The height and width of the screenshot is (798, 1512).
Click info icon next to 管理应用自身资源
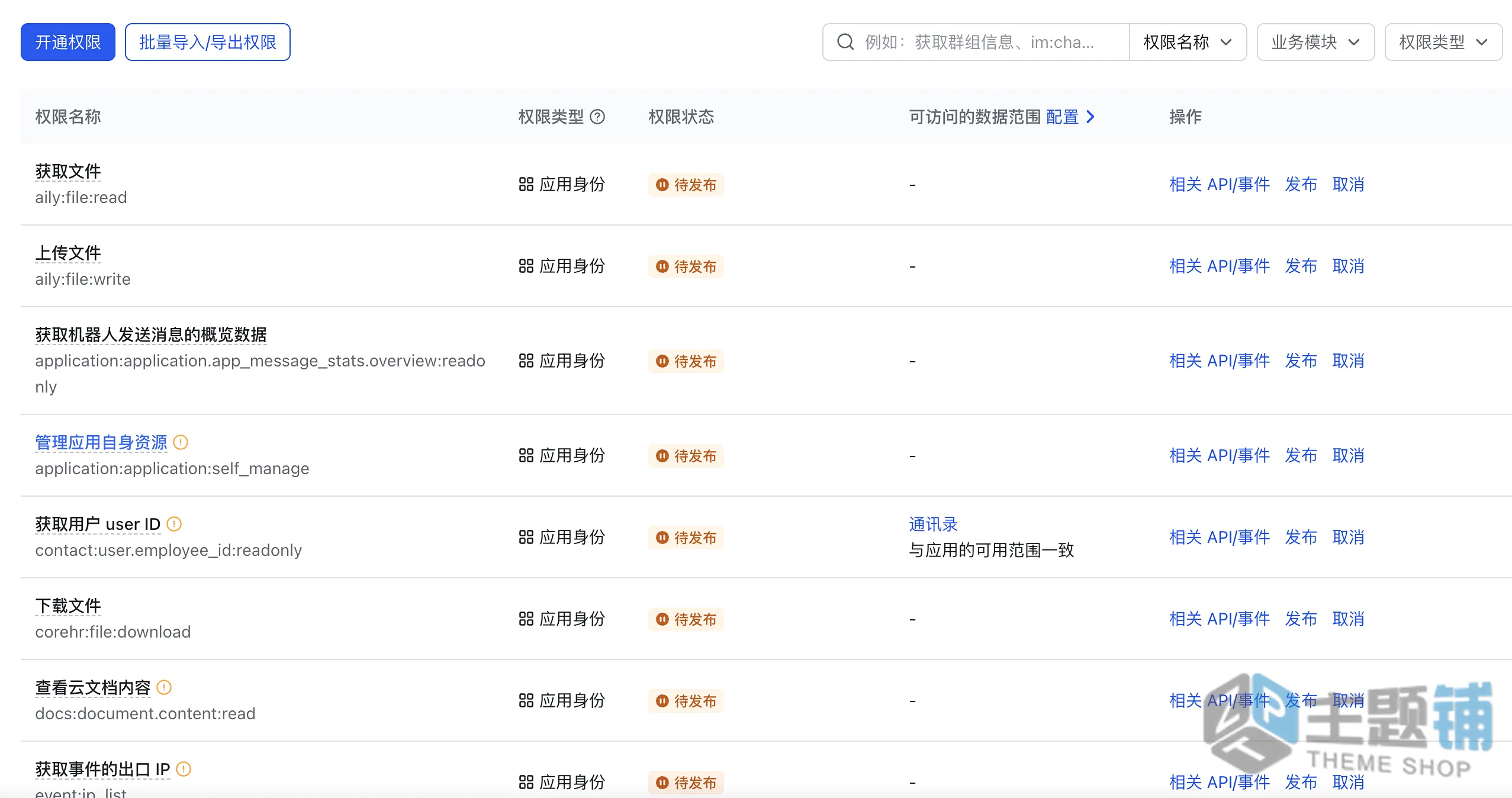181,442
